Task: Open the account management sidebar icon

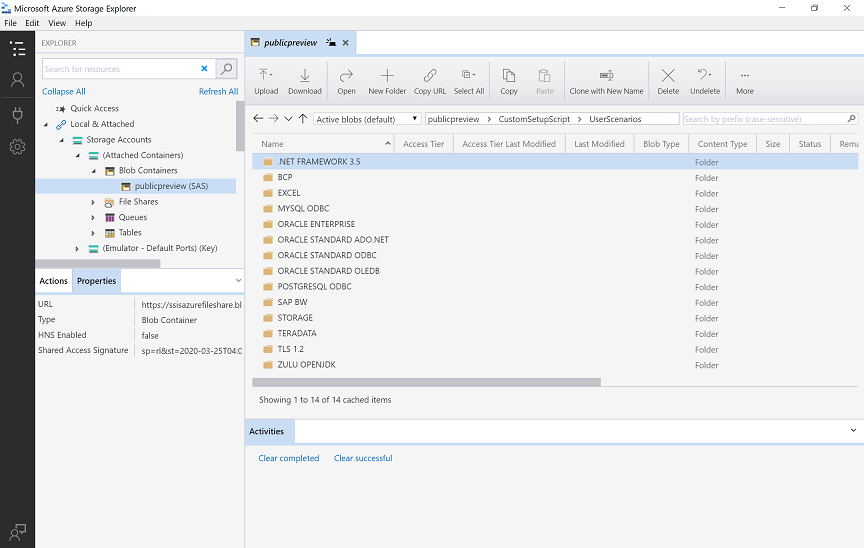Action: [x=17, y=80]
